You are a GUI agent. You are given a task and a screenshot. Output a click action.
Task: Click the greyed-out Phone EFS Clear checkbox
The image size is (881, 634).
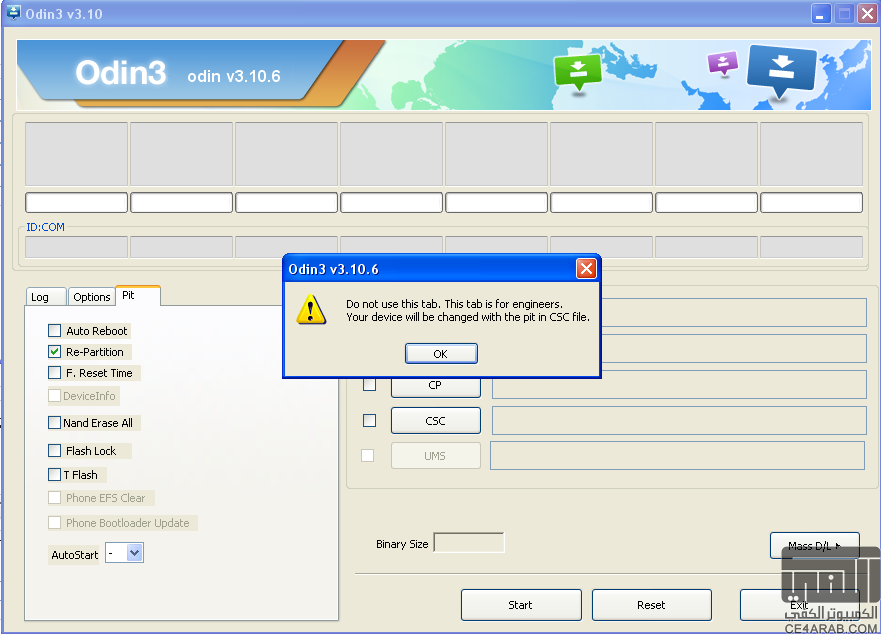pos(55,497)
